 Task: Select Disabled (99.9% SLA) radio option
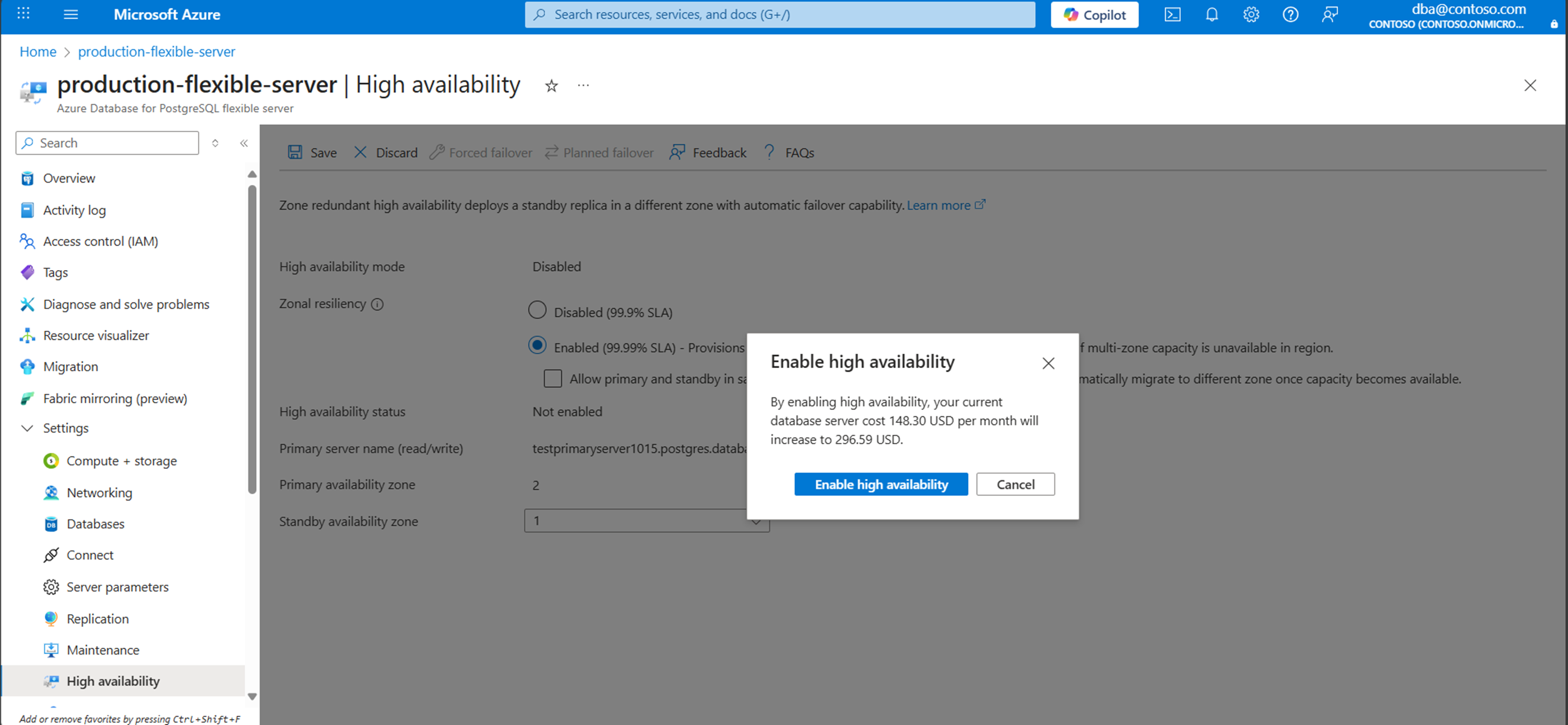(537, 311)
